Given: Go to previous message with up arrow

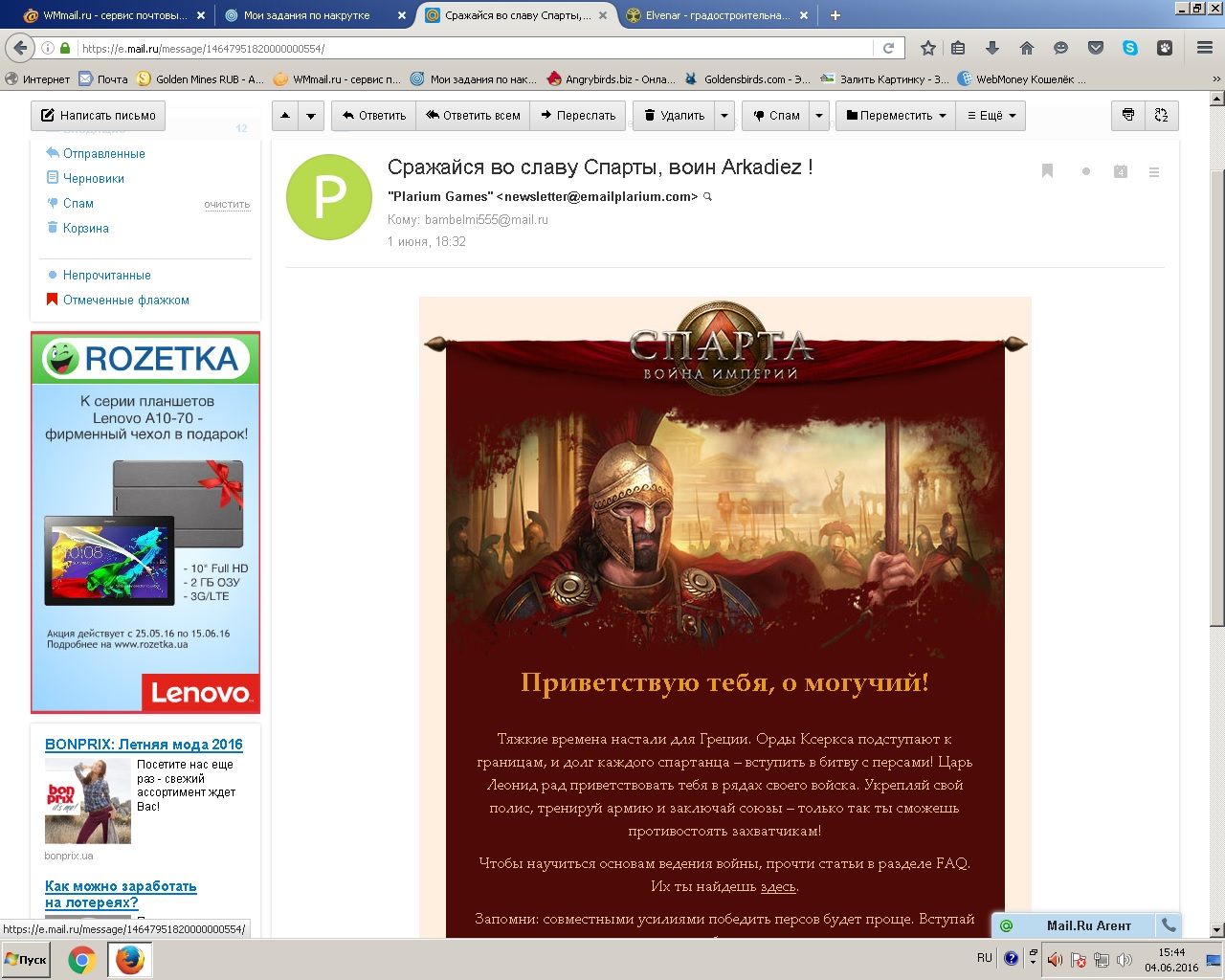Looking at the screenshot, I should click(285, 116).
